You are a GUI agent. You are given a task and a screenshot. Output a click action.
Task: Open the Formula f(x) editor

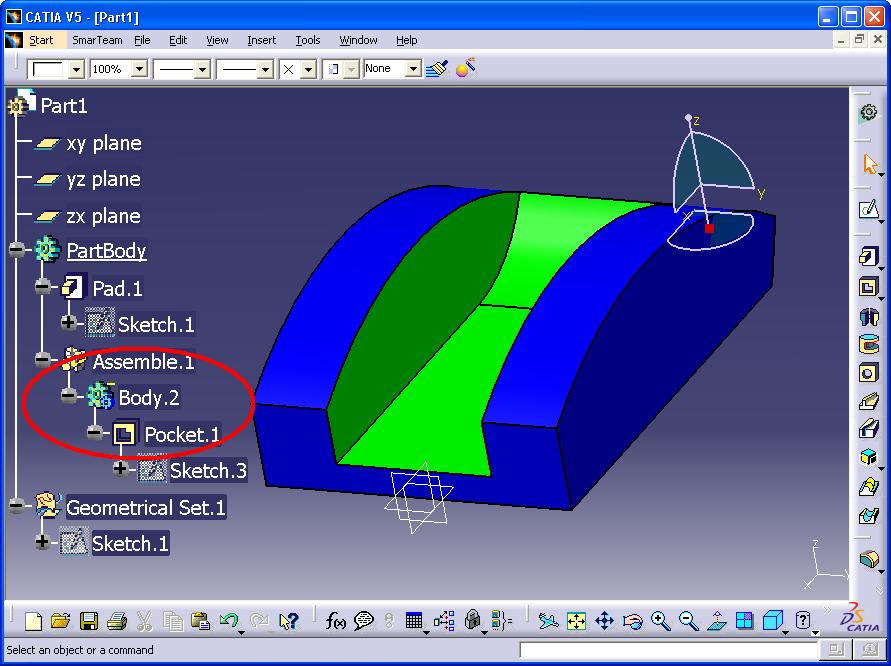(x=335, y=621)
